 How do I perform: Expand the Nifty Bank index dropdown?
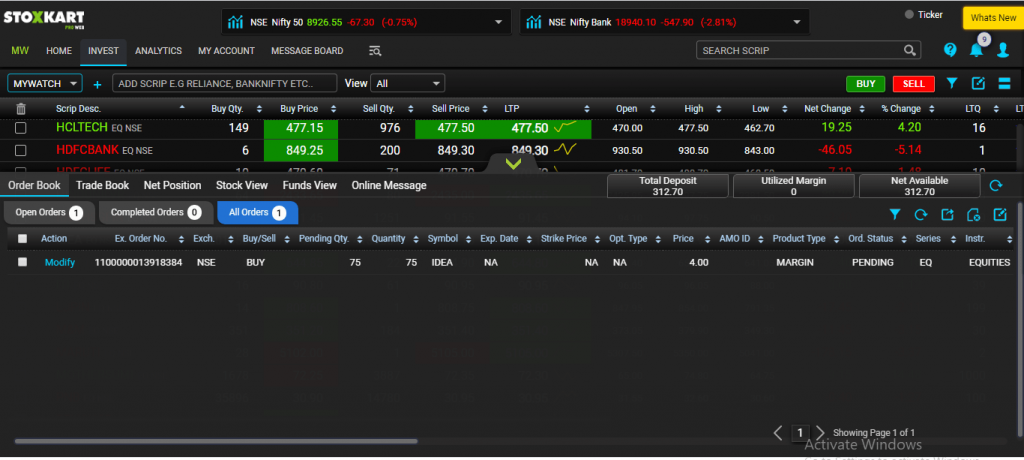point(797,22)
